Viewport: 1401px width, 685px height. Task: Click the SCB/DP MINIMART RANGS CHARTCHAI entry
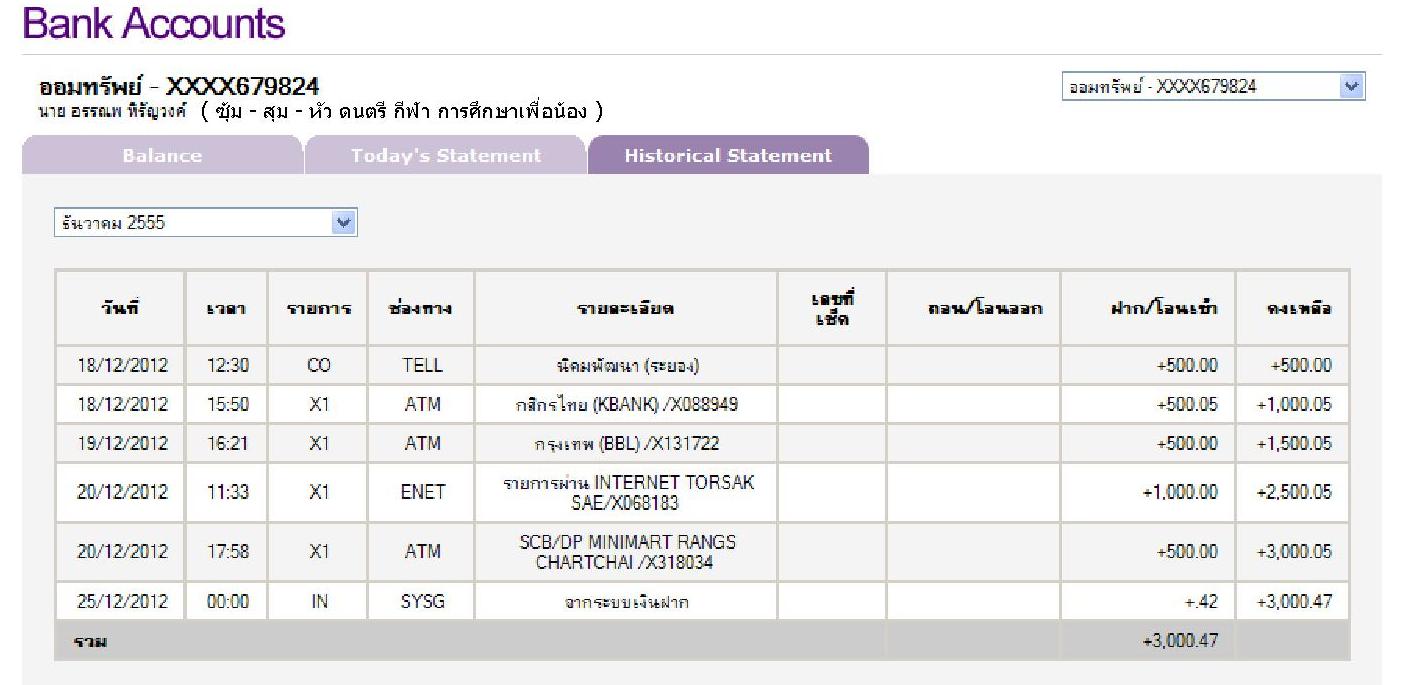point(627,551)
